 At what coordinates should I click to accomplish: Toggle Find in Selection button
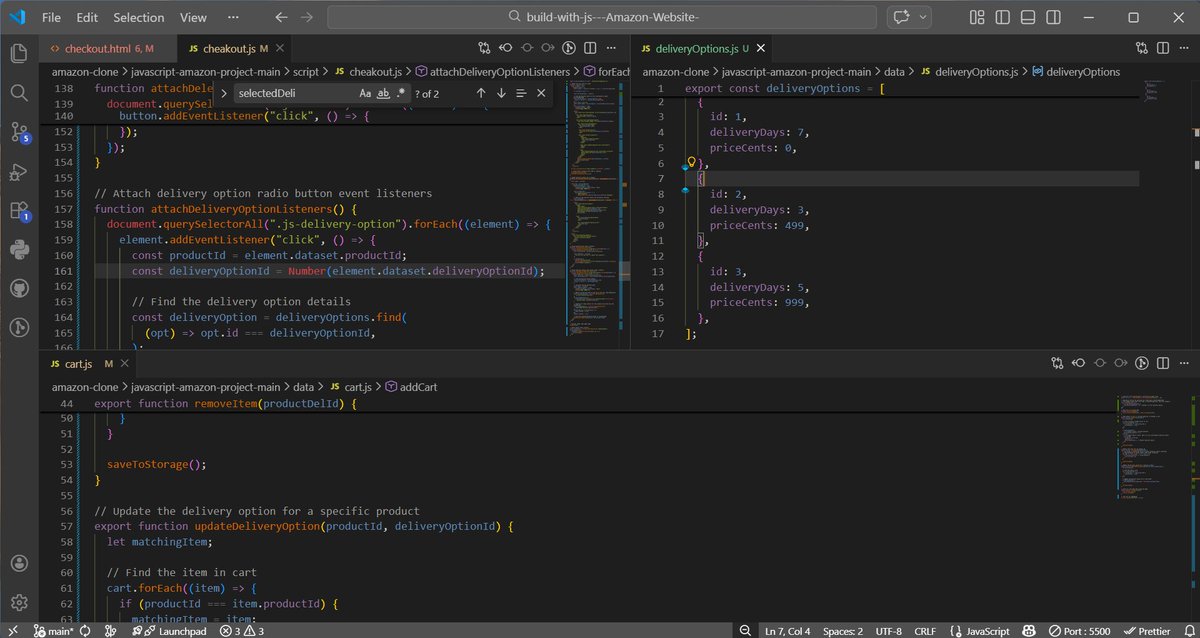(521, 93)
